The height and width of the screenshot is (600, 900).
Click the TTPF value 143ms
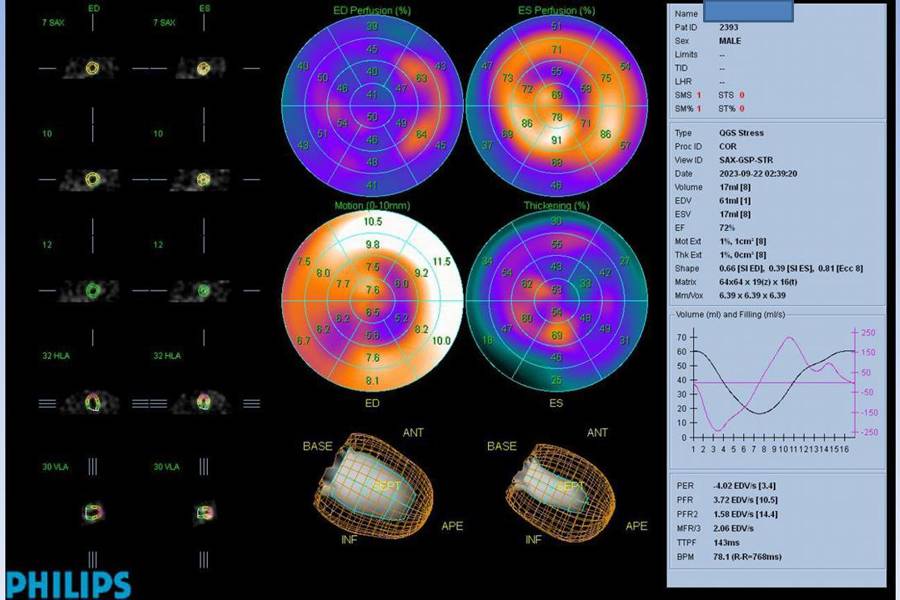726,543
